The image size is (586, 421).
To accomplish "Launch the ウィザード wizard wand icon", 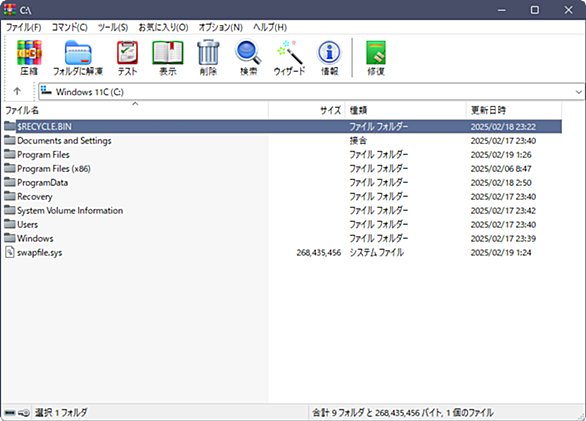I will tap(289, 53).
